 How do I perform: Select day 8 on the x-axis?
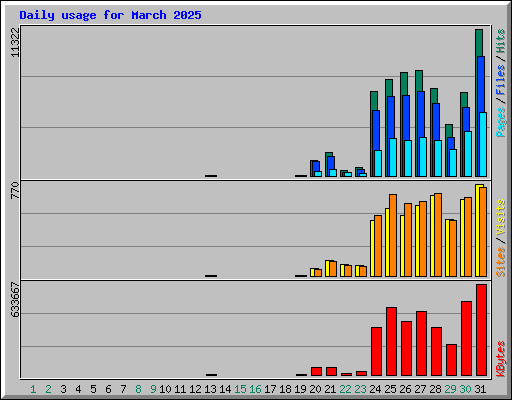(x=138, y=389)
